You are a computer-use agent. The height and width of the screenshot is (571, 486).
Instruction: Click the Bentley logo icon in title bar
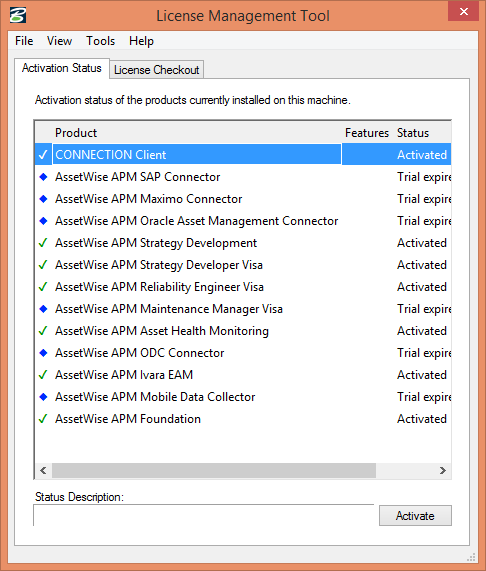[17, 15]
